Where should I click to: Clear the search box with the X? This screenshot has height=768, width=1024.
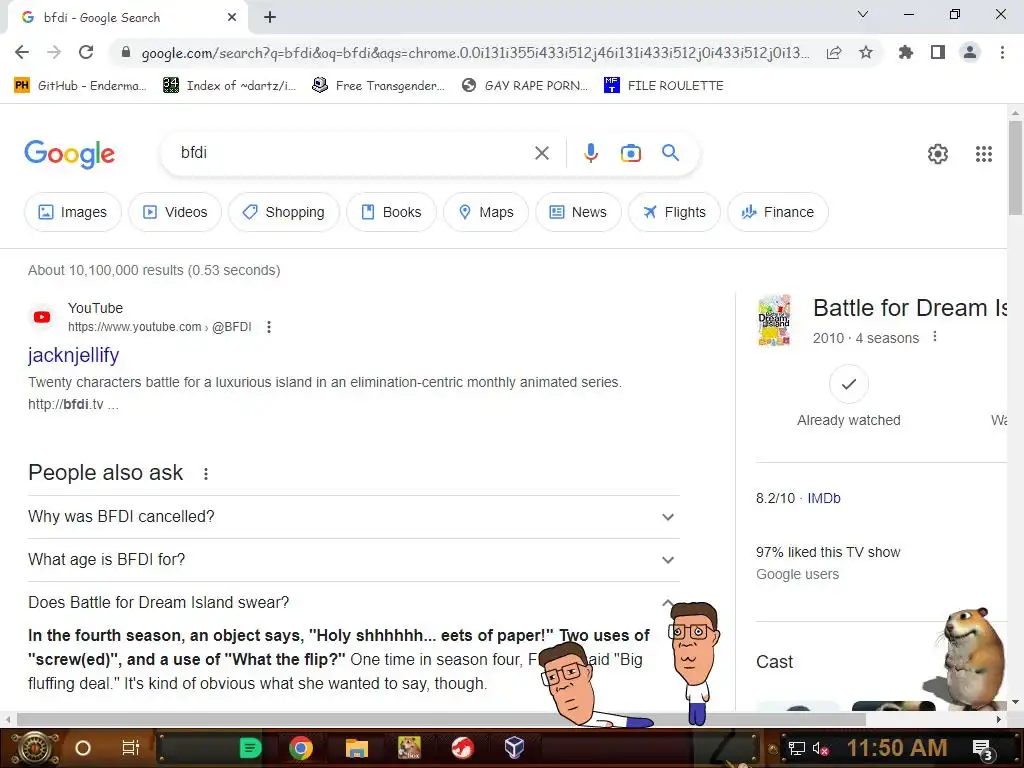tap(541, 153)
